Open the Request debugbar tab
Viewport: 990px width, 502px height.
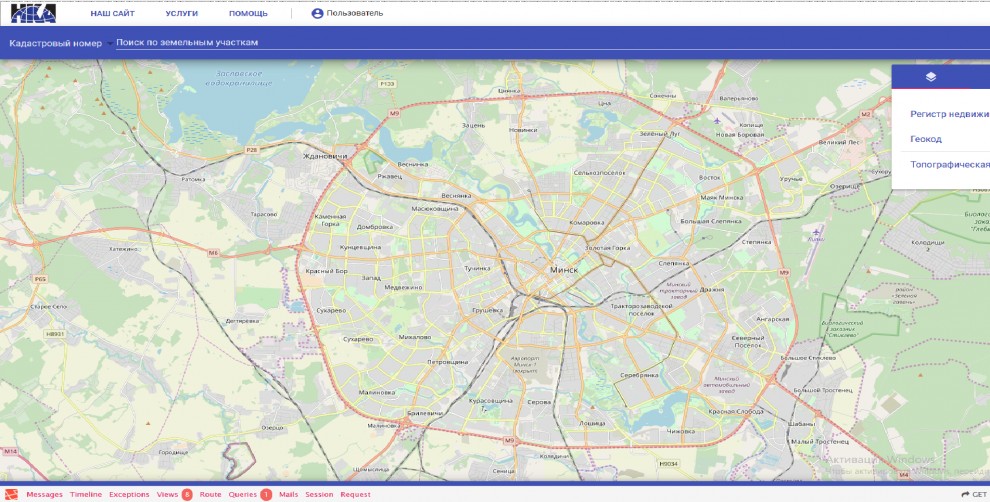pyautogui.click(x=355, y=494)
